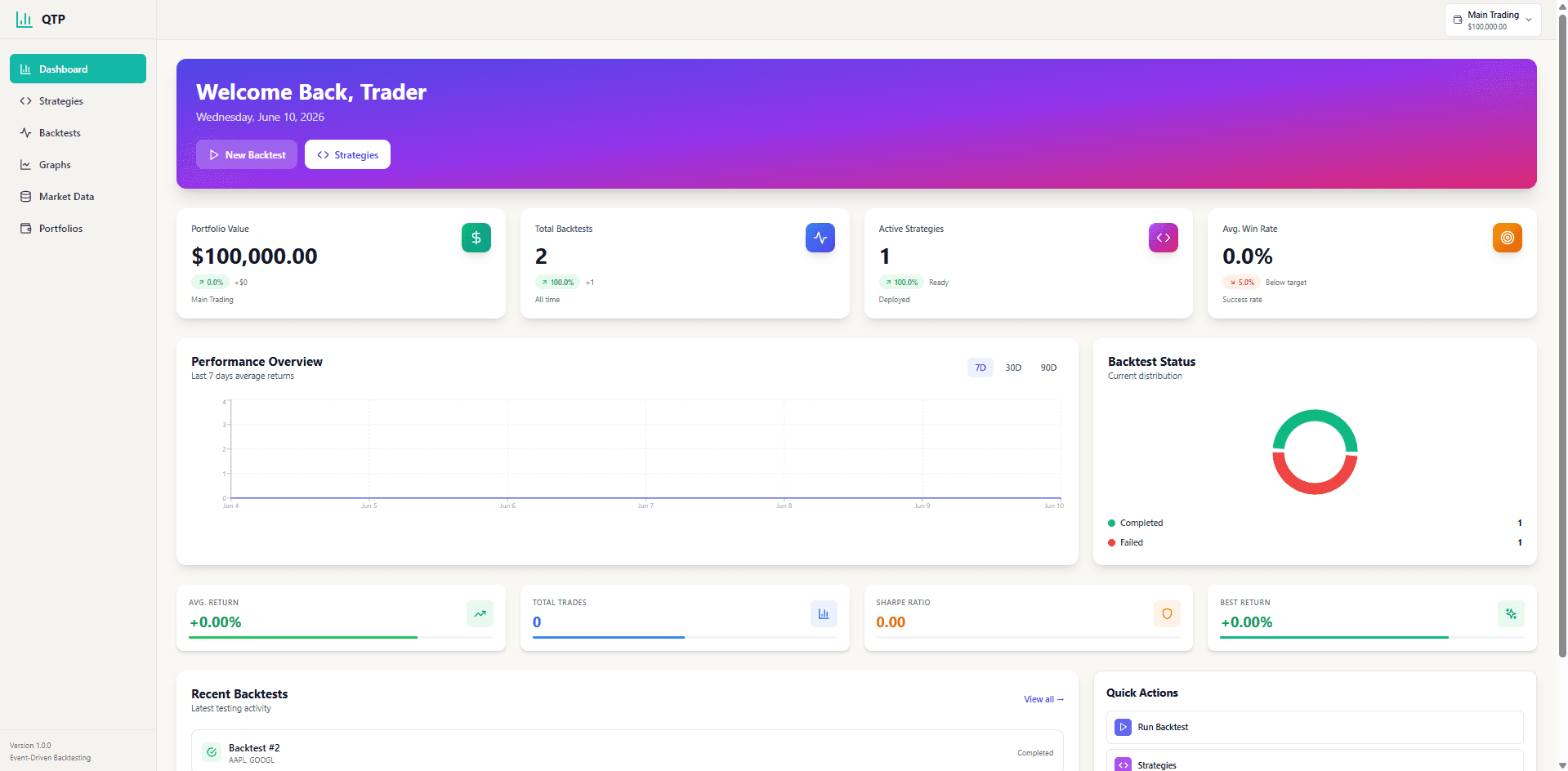Click the page vertical scrollbar
The height and width of the screenshot is (771, 1568).
coord(1561,335)
